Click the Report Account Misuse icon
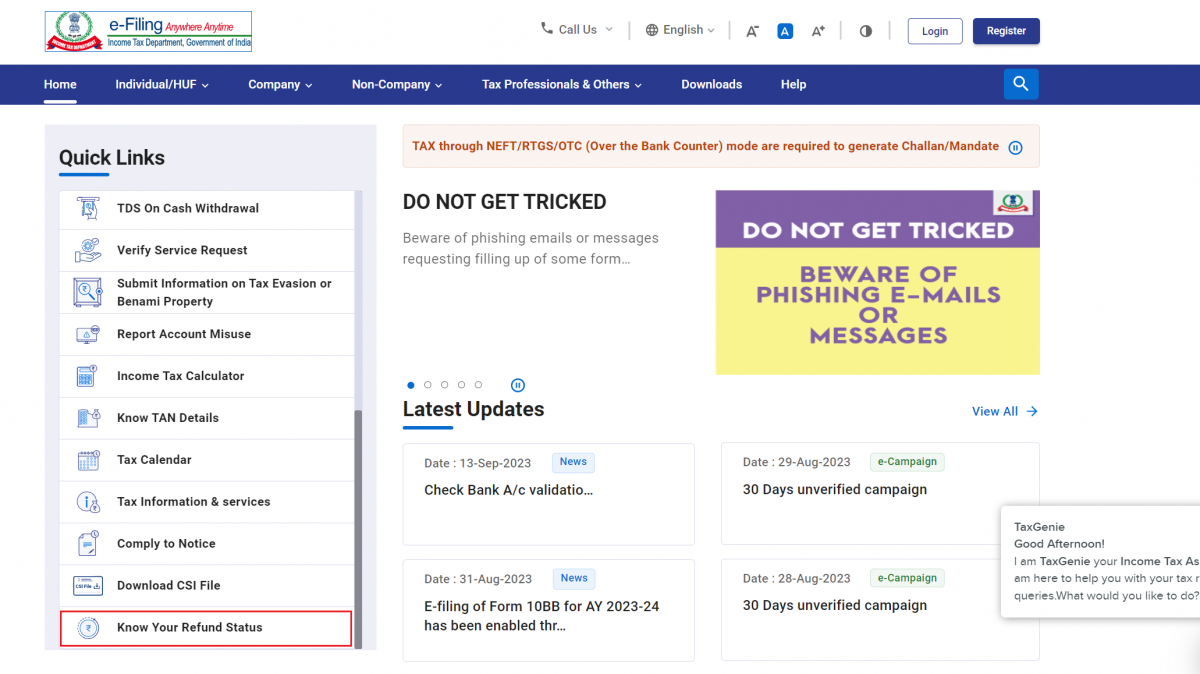 (85, 334)
